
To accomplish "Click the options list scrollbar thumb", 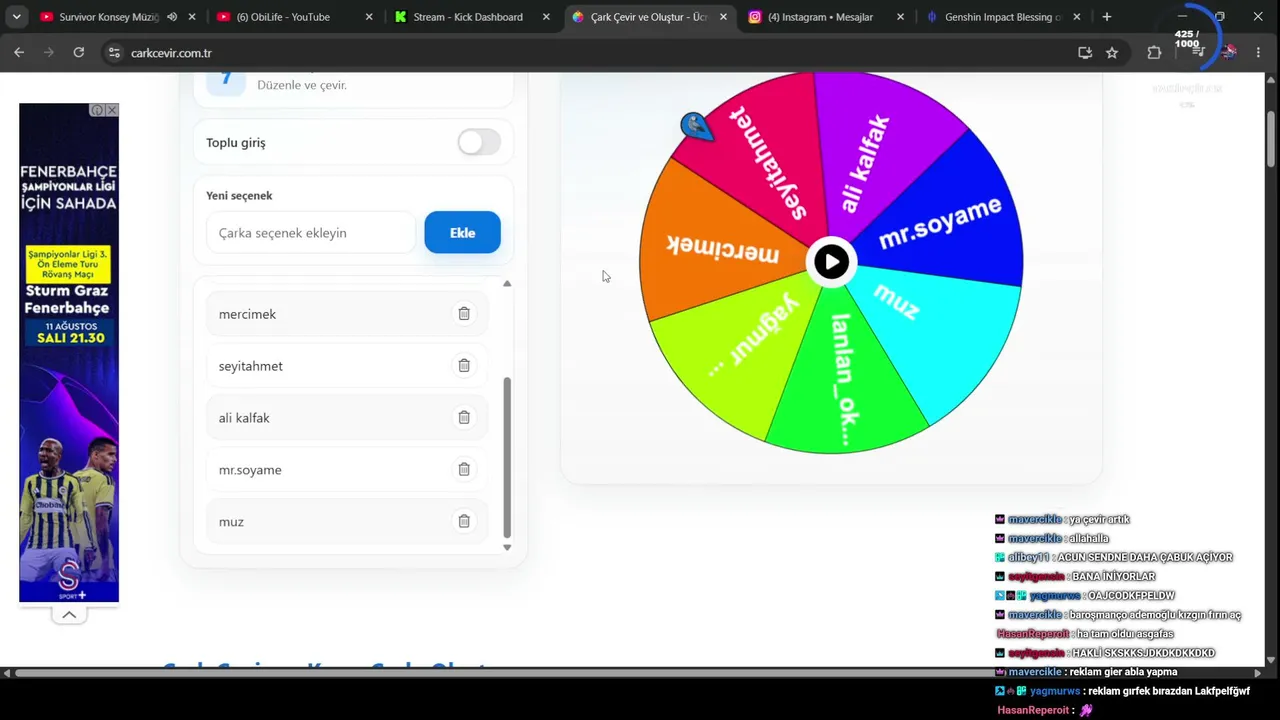I will click(507, 458).
